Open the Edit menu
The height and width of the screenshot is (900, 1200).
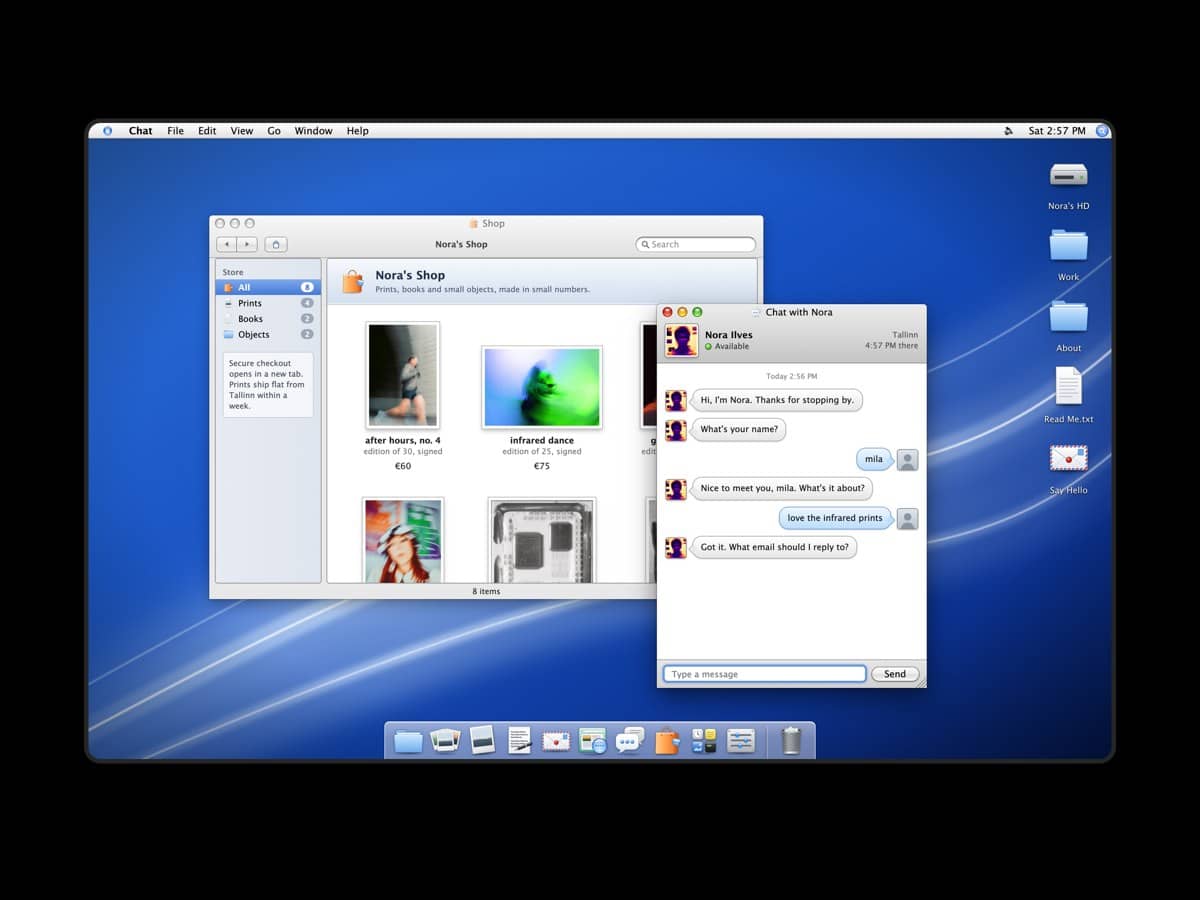click(207, 131)
